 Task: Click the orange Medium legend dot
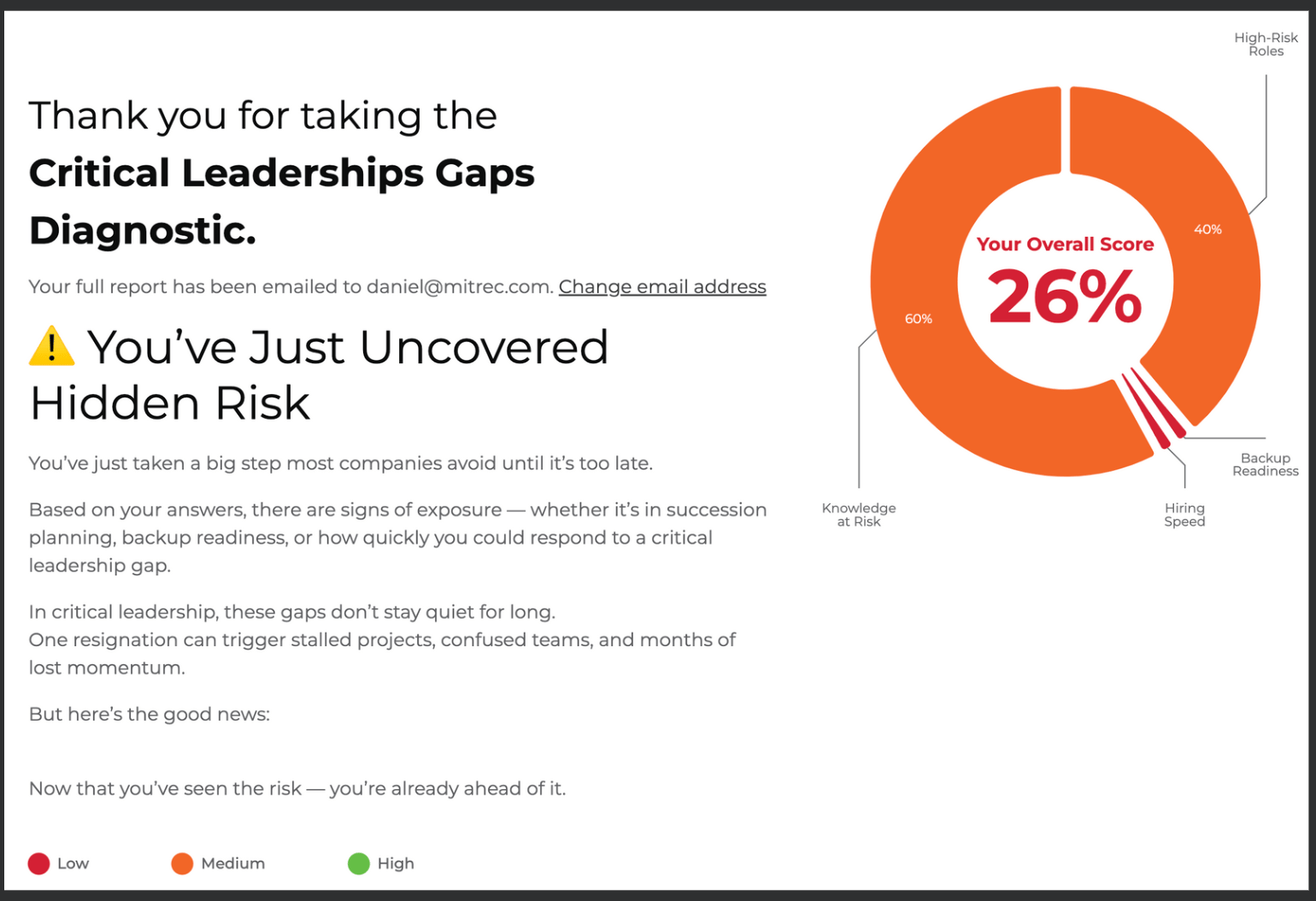tap(182, 863)
